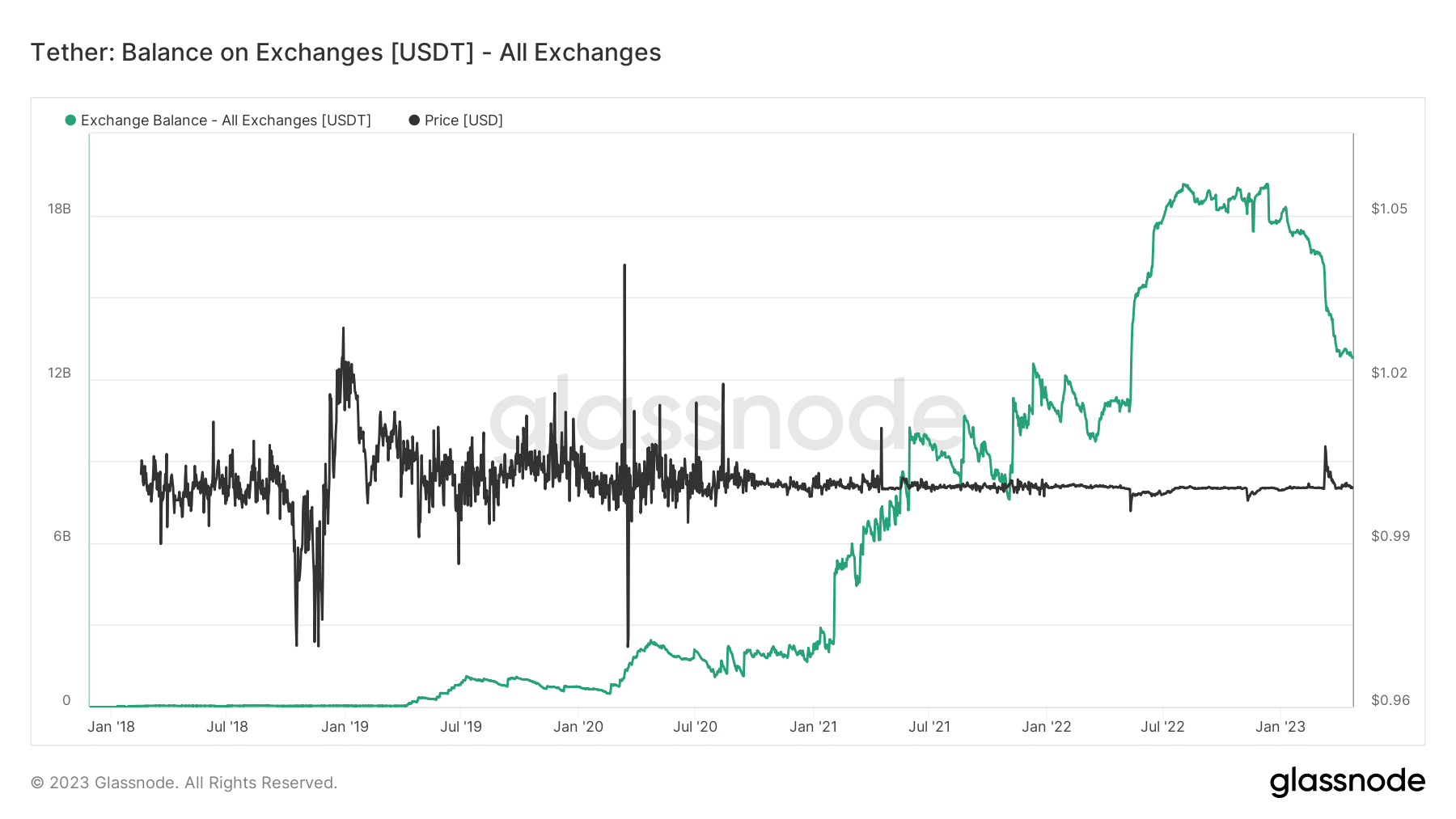The width and height of the screenshot is (1456, 819).
Task: Click the $1.05 right axis label
Action: pos(1389,209)
